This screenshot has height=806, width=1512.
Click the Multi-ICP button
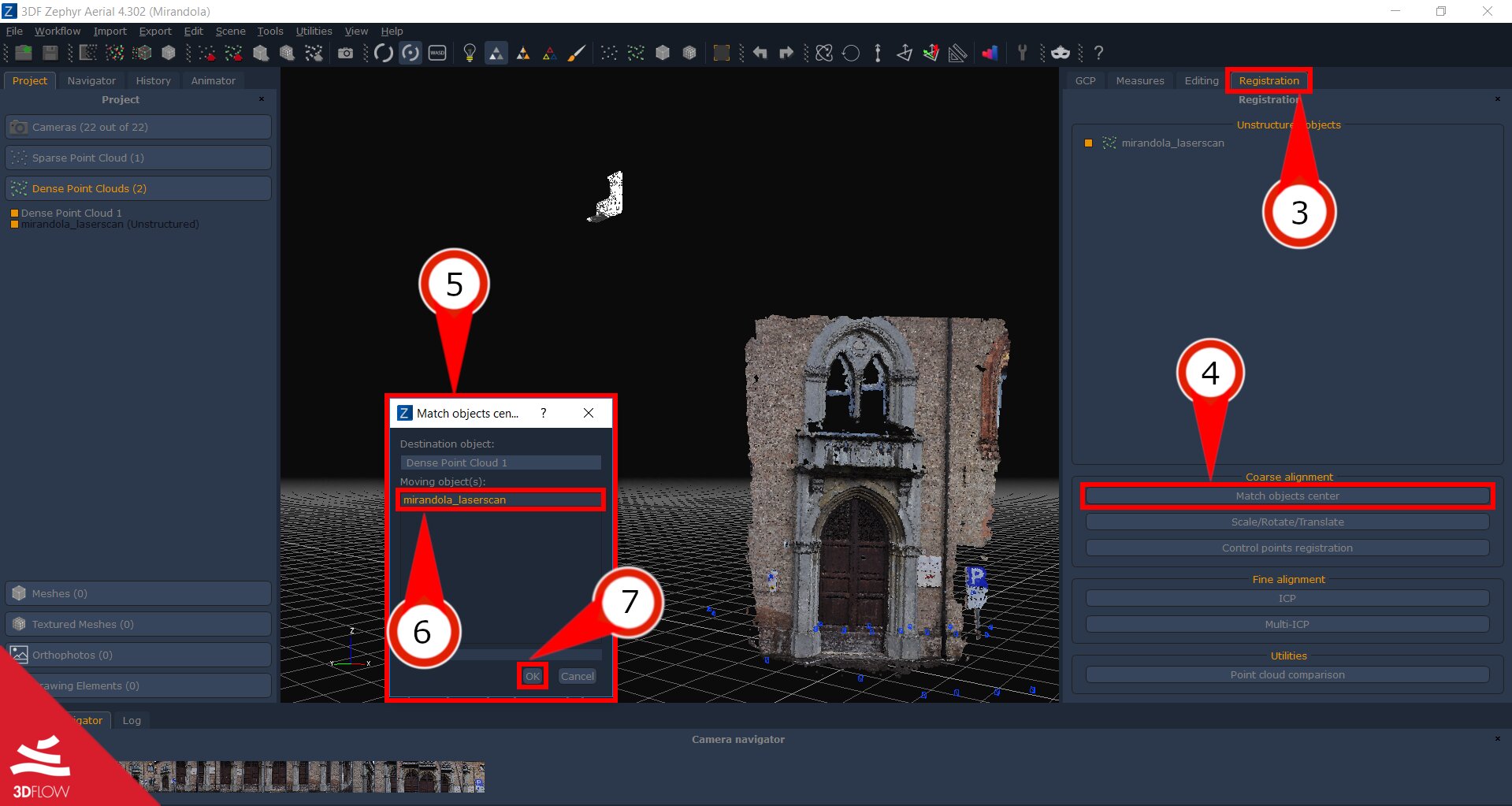coord(1287,624)
